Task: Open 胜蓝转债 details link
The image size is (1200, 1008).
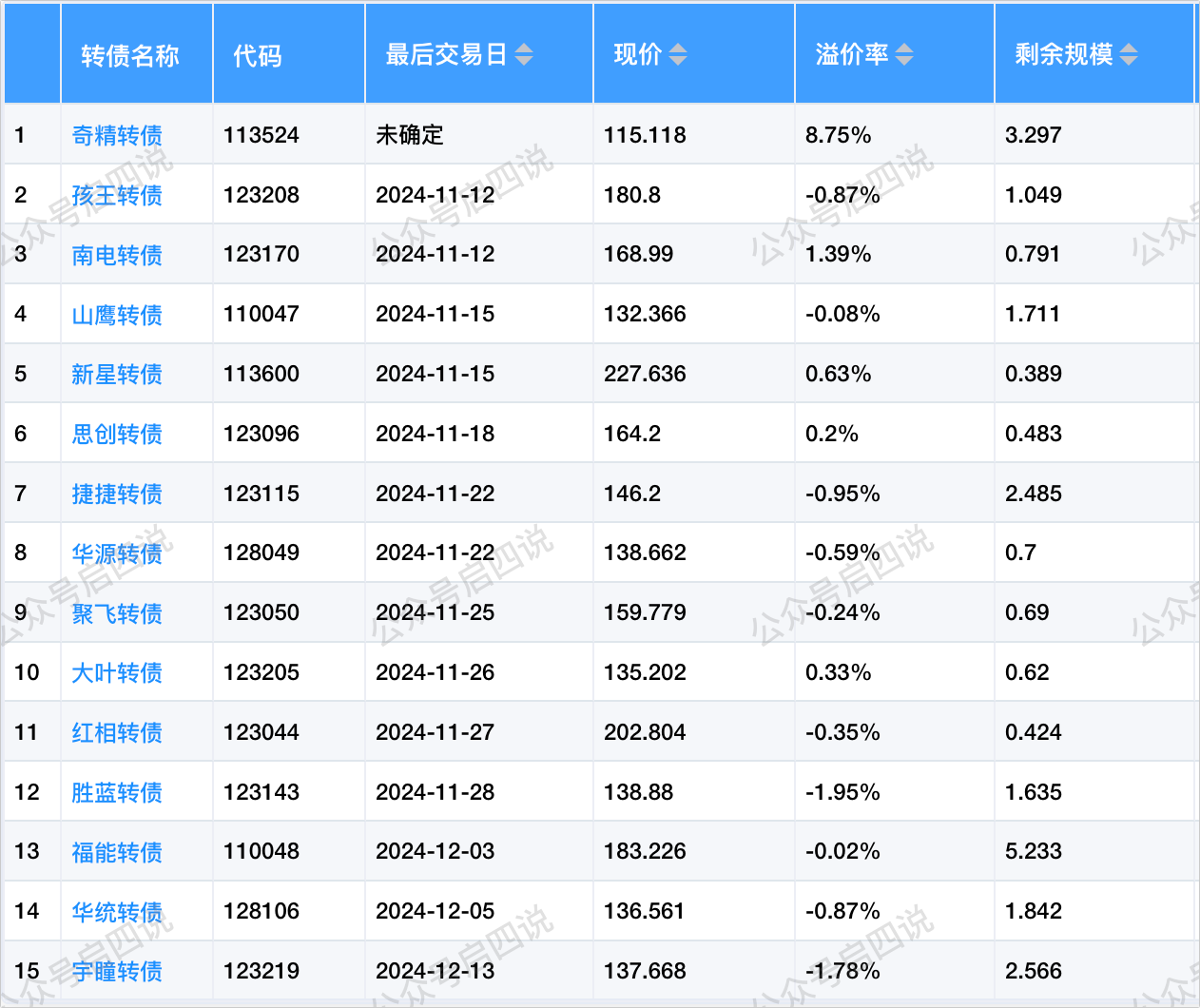Action: [117, 793]
